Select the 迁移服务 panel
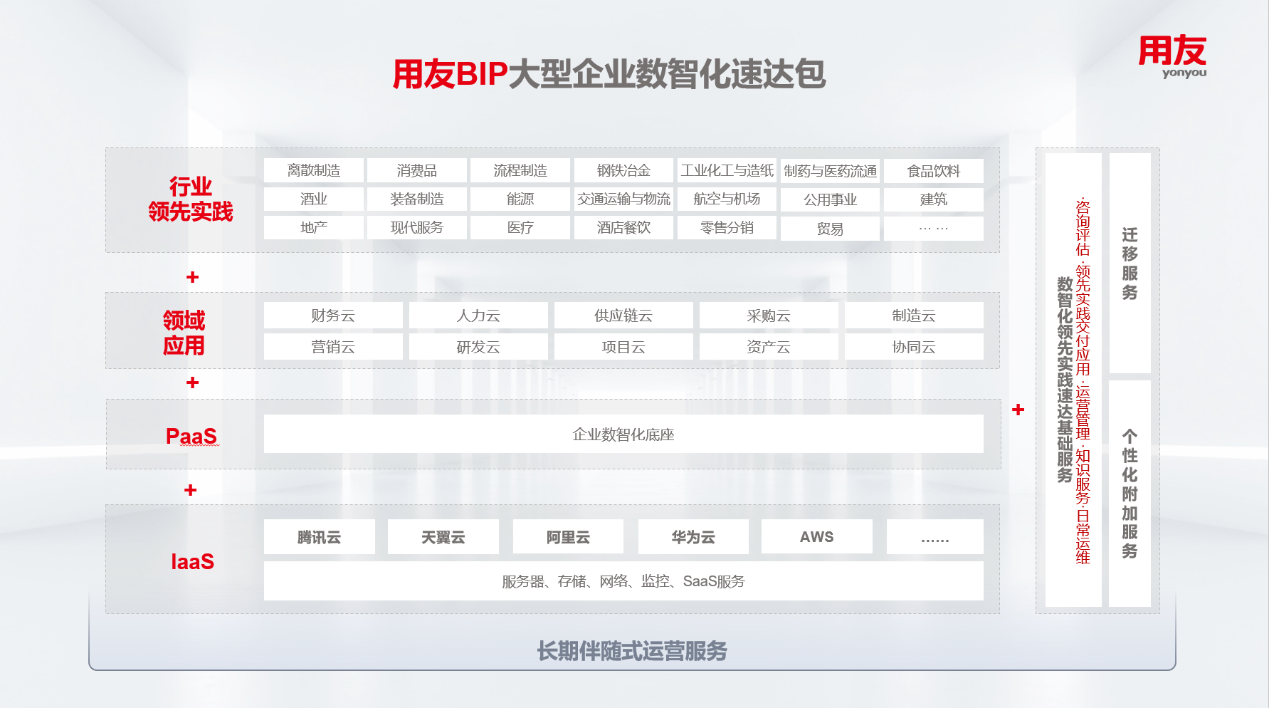Image resolution: width=1269 pixels, height=708 pixels. [1130, 263]
